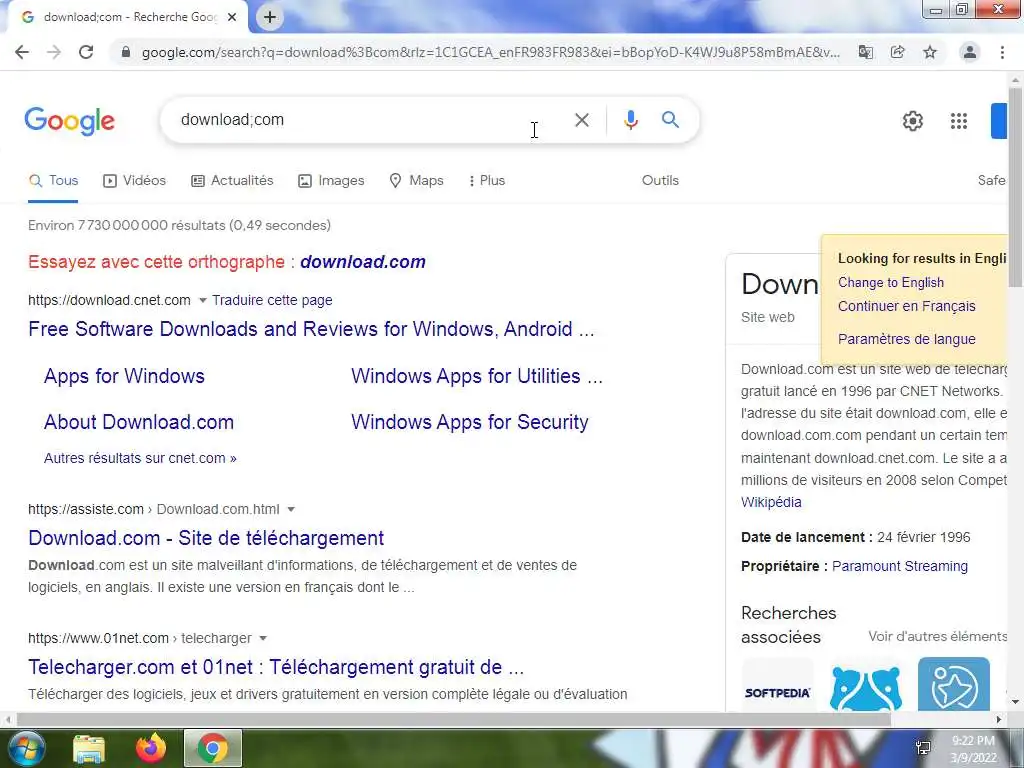Viewport: 1024px width, 768px height.
Task: Click the Softpedia thumbnail in related searches
Action: [777, 684]
